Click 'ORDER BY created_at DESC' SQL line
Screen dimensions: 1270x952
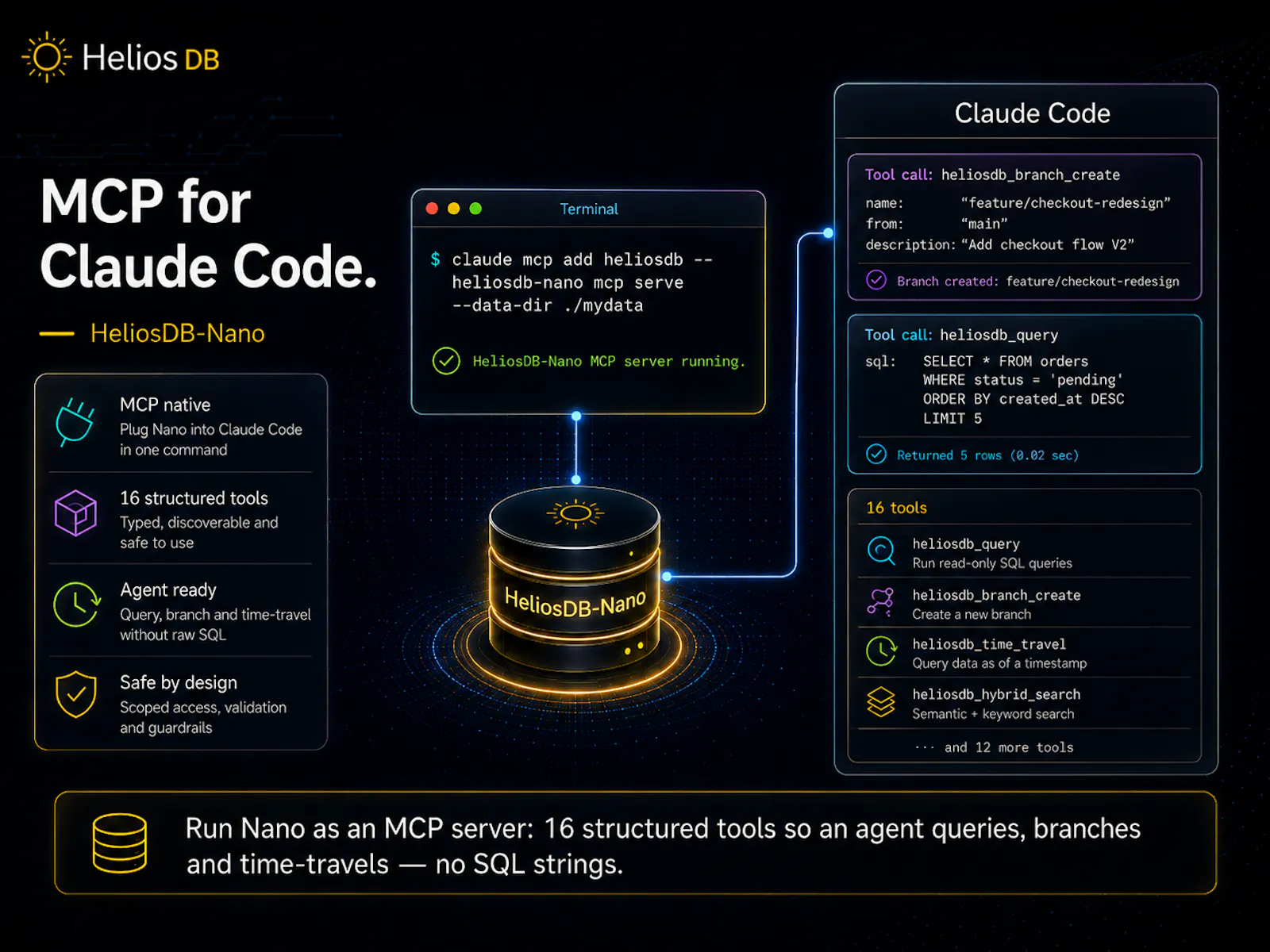tap(1023, 399)
